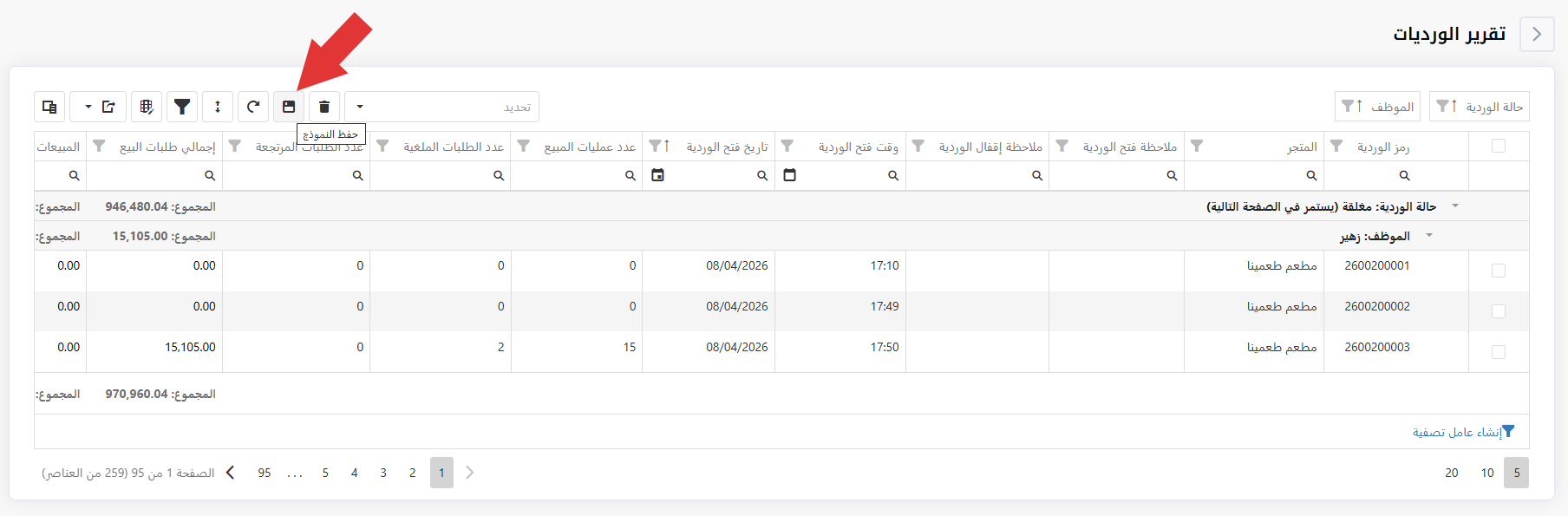Open the header filter for وقت فتح الوردية
Image resolution: width=1568 pixels, height=516 pixels.
[x=787, y=147]
